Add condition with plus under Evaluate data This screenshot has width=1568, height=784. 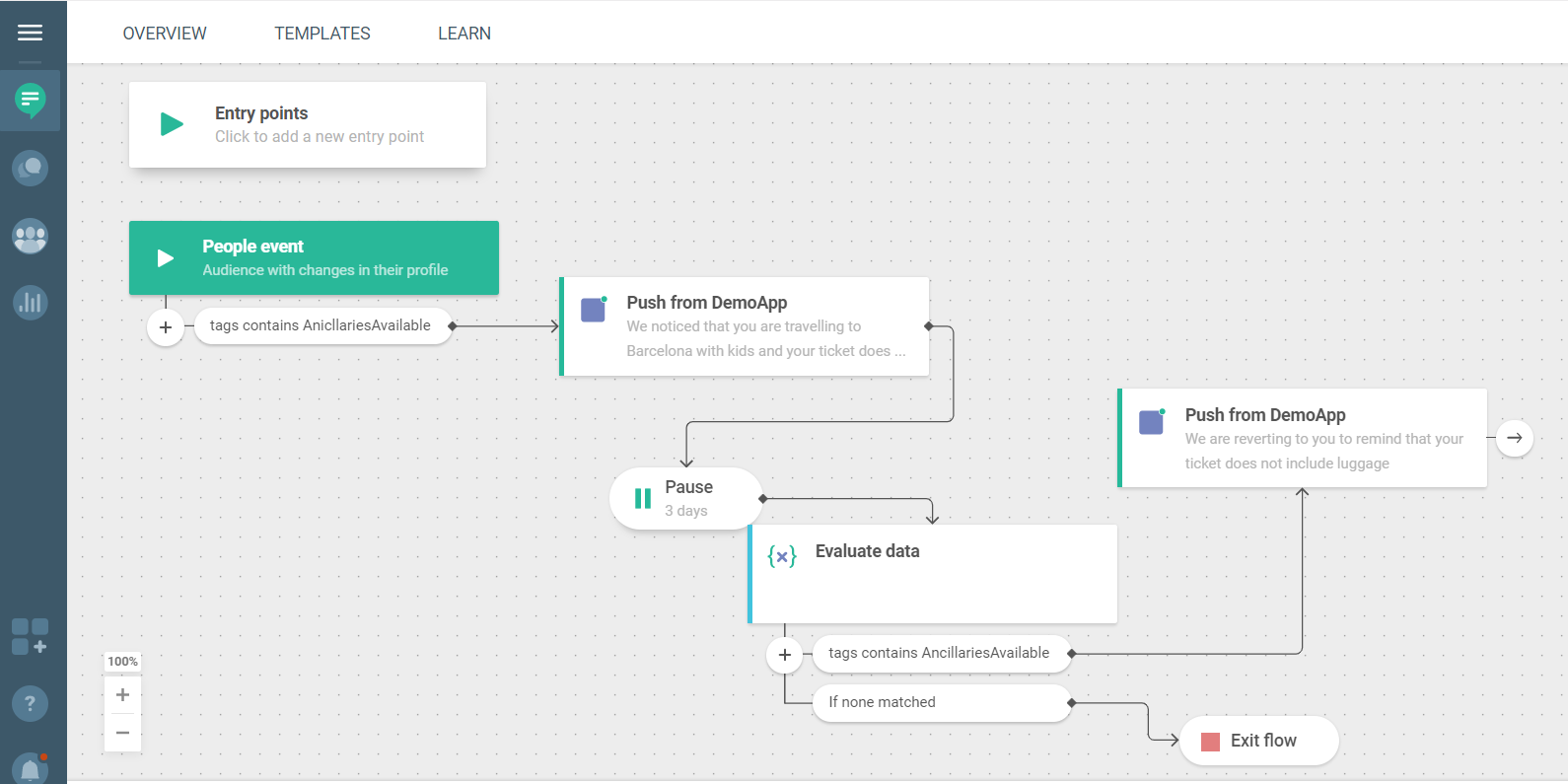coord(785,655)
